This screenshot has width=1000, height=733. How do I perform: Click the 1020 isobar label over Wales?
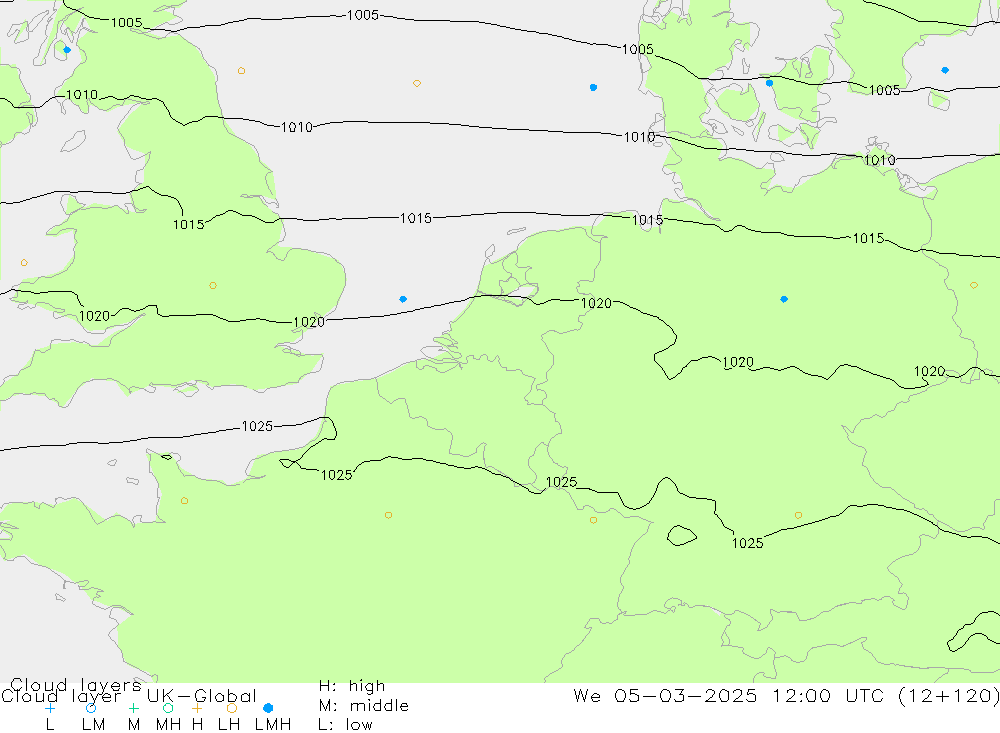point(94,316)
